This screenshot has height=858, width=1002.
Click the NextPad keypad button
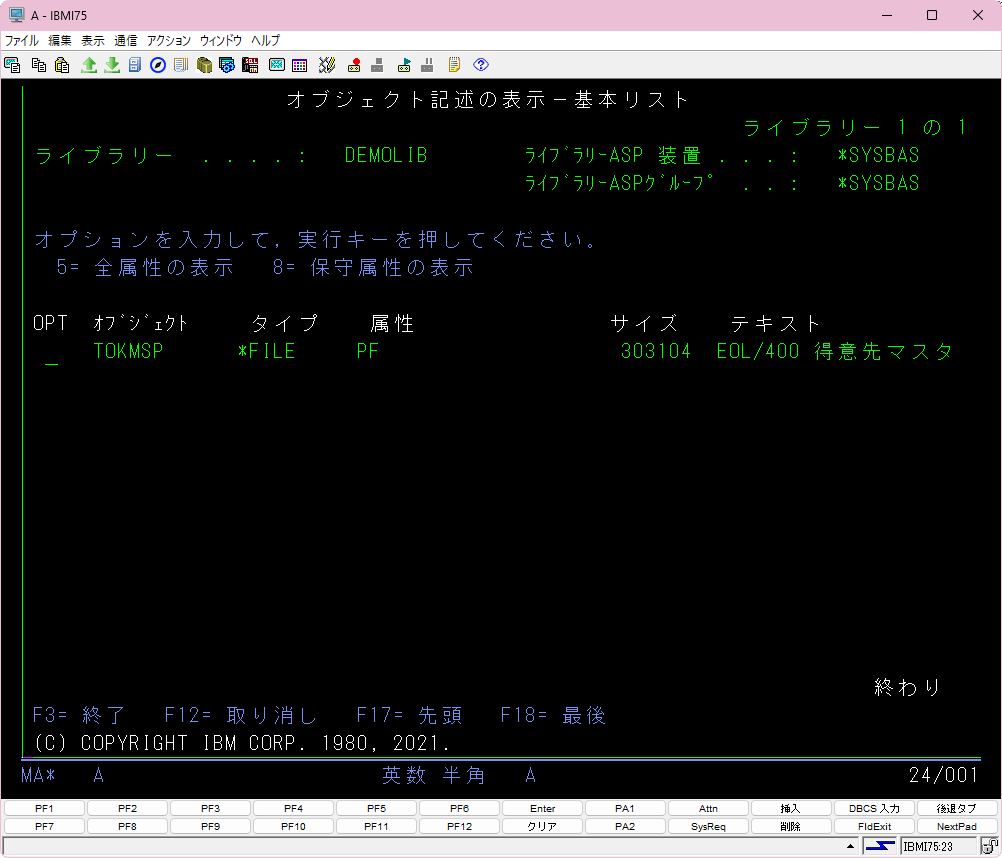(x=957, y=826)
